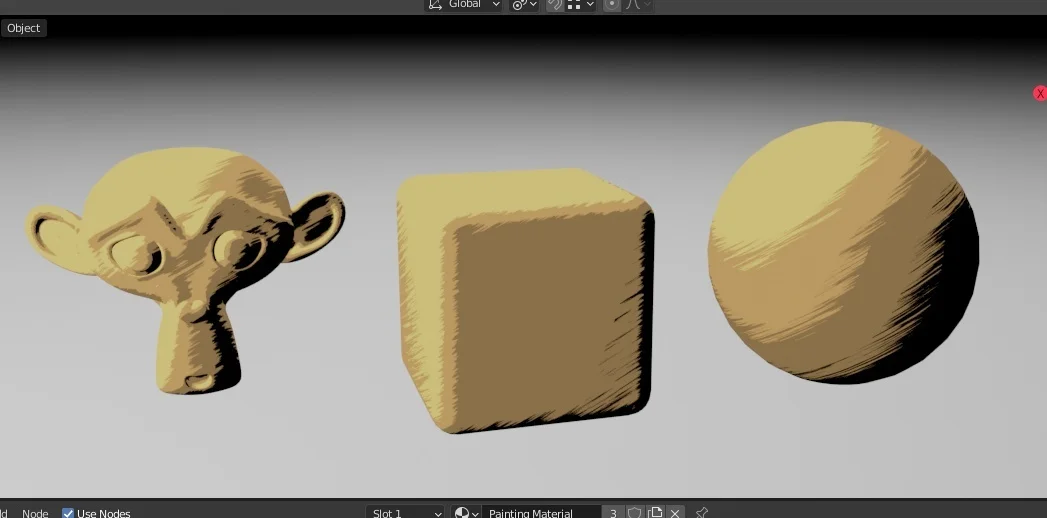The width and height of the screenshot is (1047, 518).
Task: Click the Painting Material name field
Action: tap(541, 513)
